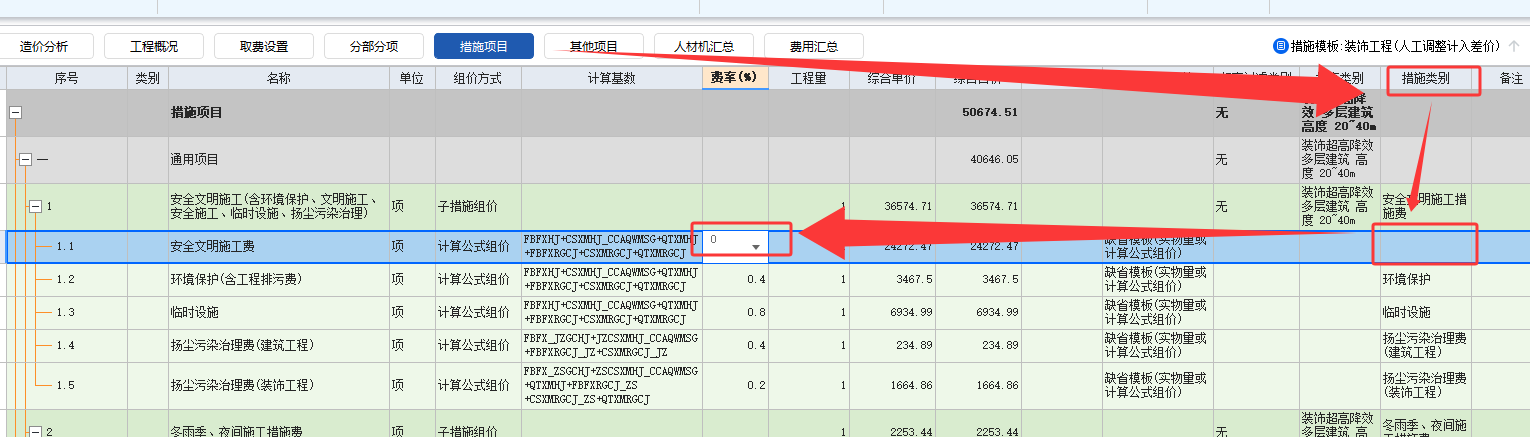Click the formula cell in row 1.4
Screen dimensions: 1530x437
[611, 346]
